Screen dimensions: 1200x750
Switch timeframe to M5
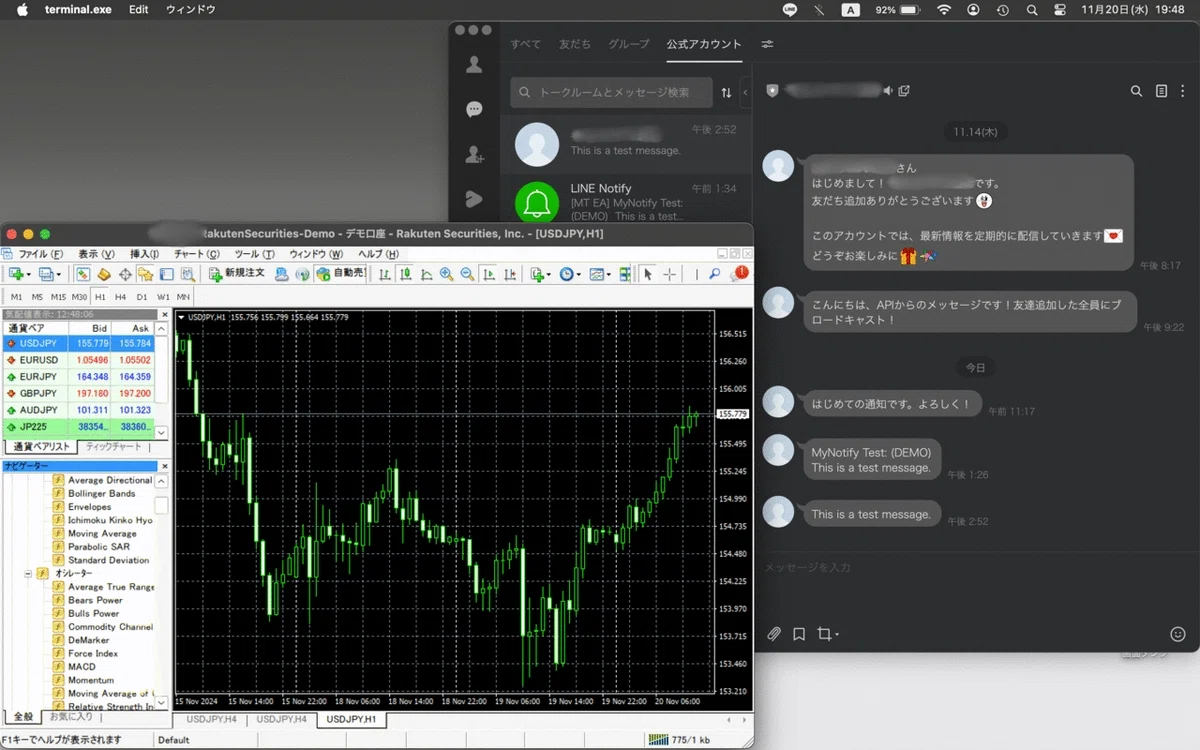point(37,297)
